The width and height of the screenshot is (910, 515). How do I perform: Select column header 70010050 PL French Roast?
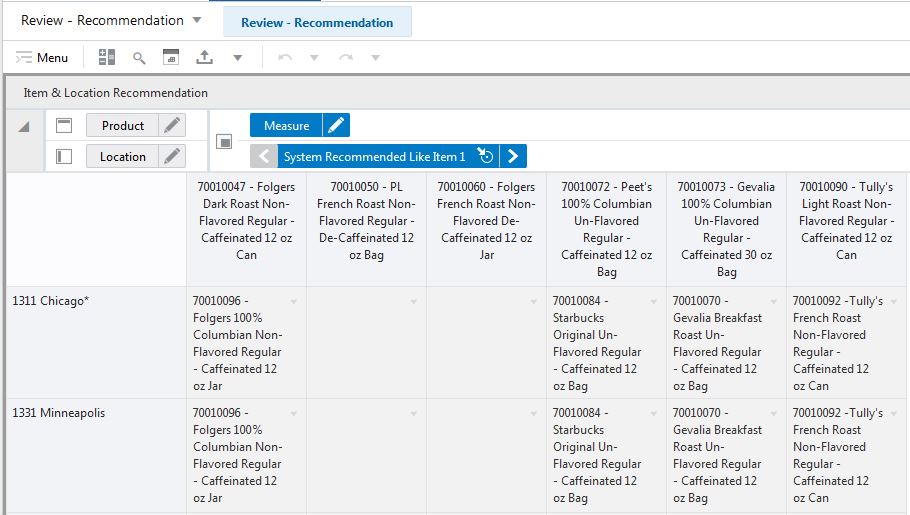[x=366, y=229]
